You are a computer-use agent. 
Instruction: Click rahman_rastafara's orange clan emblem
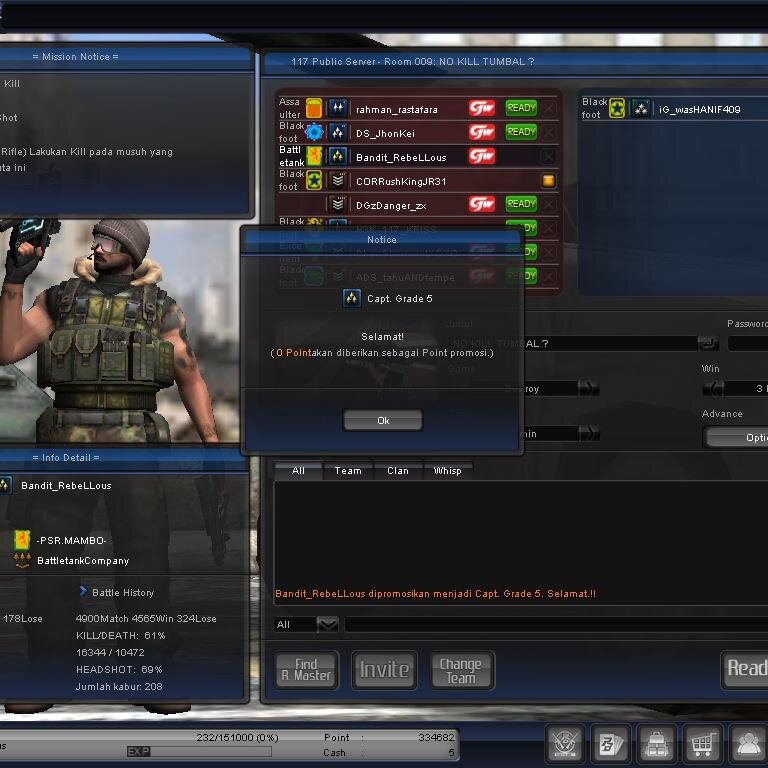pos(314,108)
